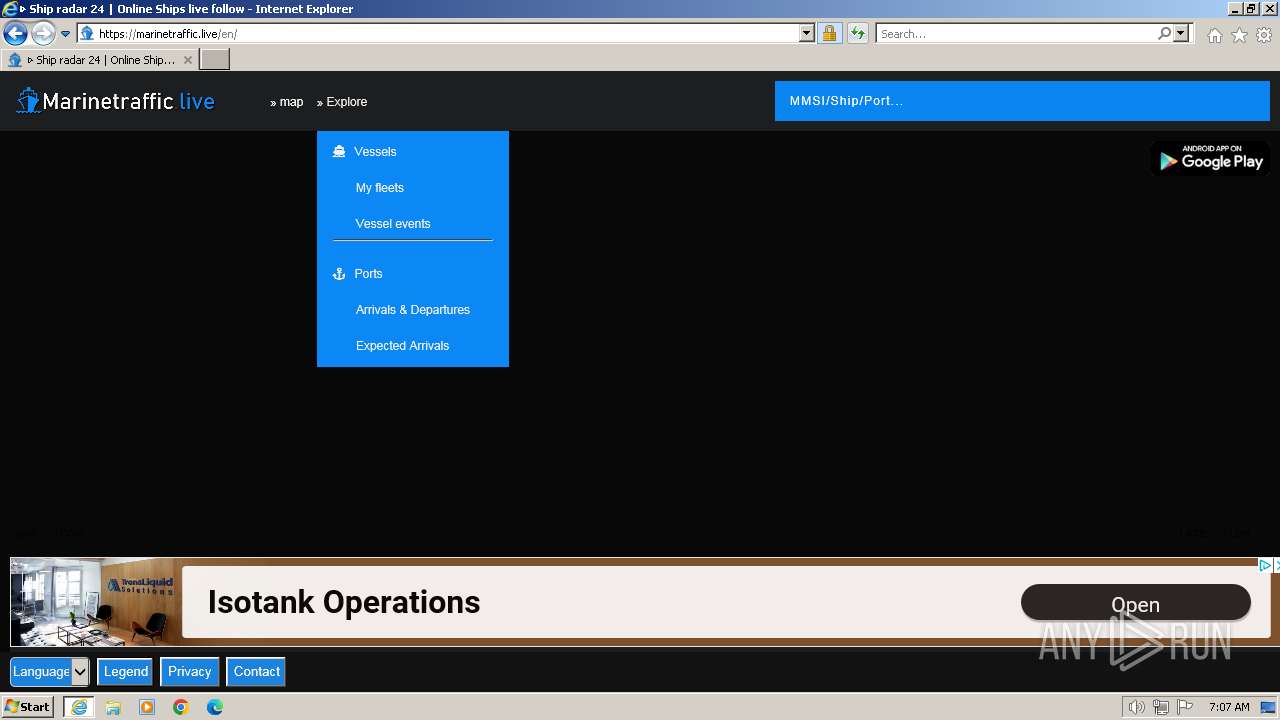Click the browser Search box
Image resolution: width=1280 pixels, height=720 pixels.
[1015, 34]
